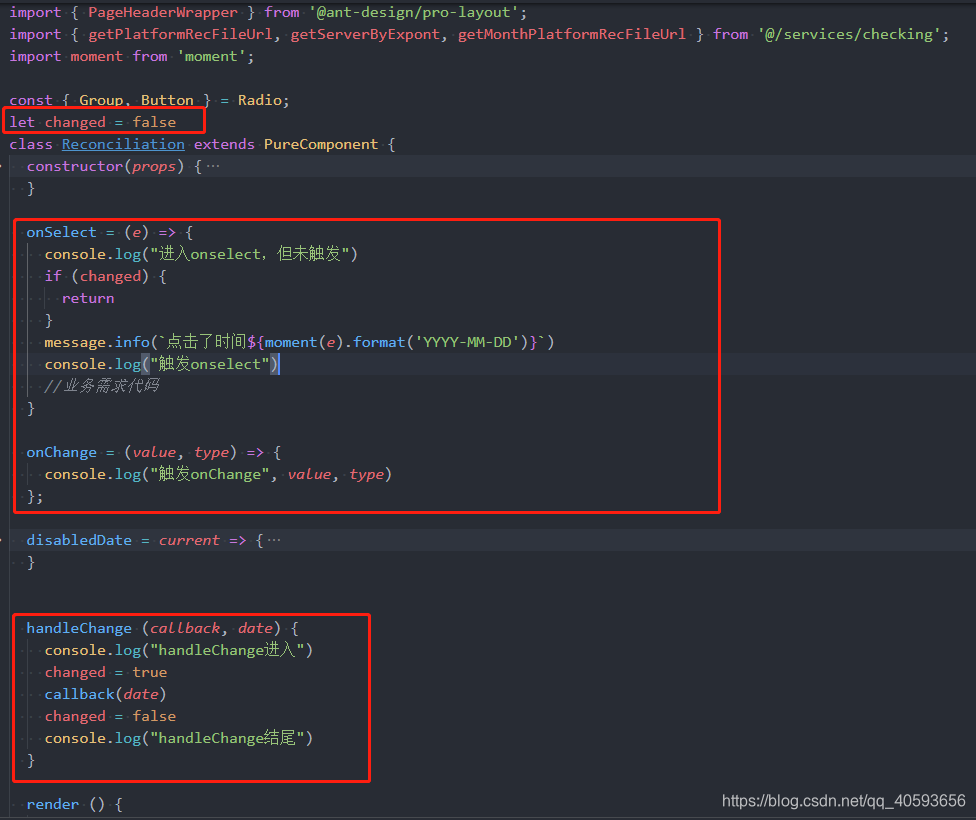
Task: Click the console.log("触发onChange", value, type) line
Action: coord(218,474)
